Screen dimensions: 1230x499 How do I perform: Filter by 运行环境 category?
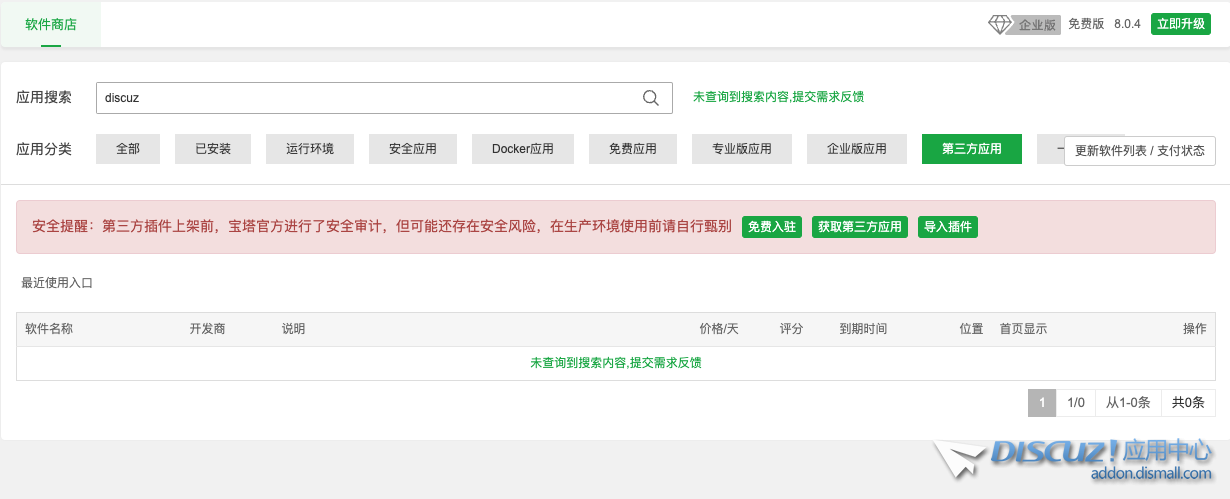click(310, 149)
